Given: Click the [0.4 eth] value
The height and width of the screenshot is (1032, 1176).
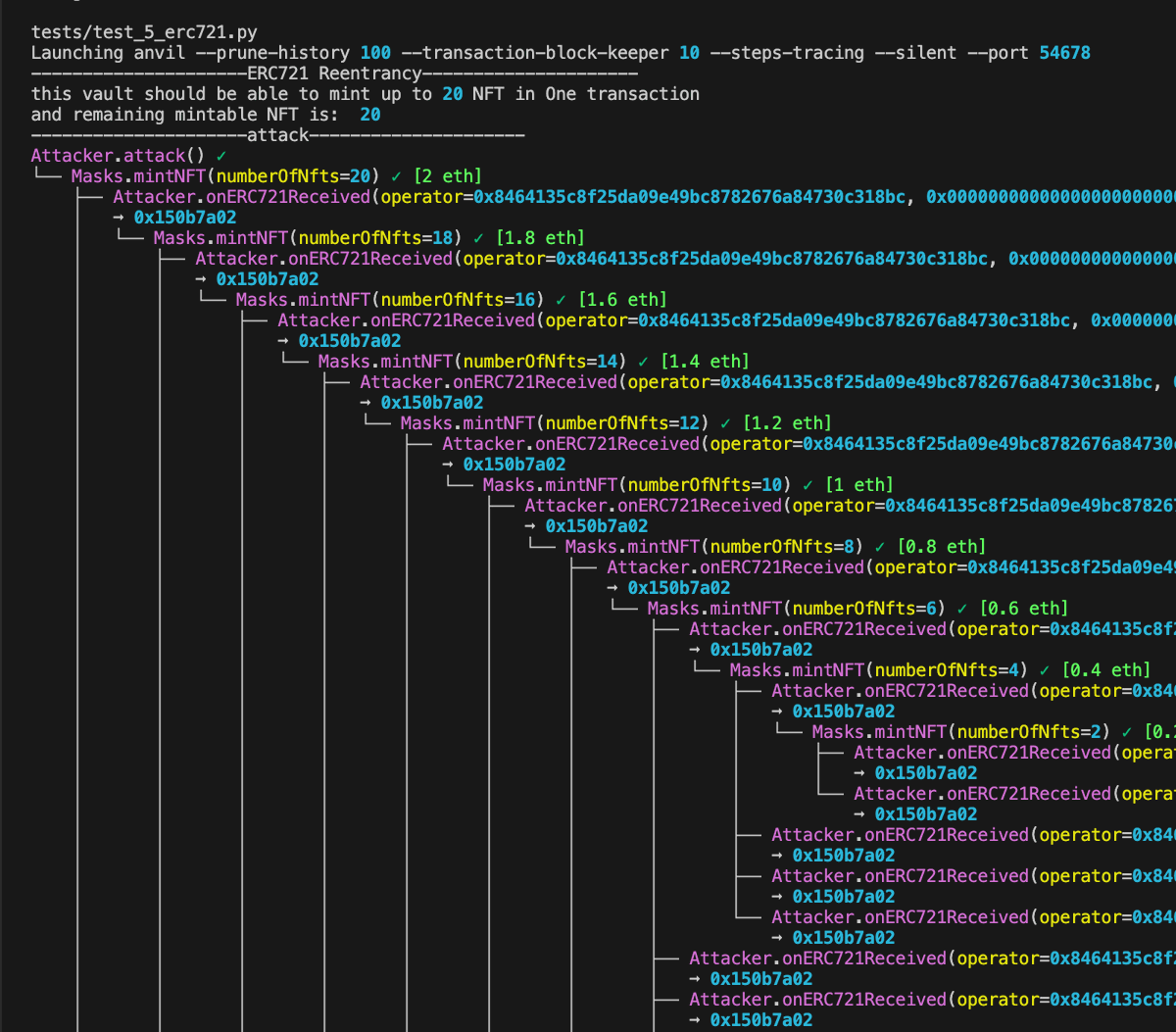Looking at the screenshot, I should click(1106, 670).
